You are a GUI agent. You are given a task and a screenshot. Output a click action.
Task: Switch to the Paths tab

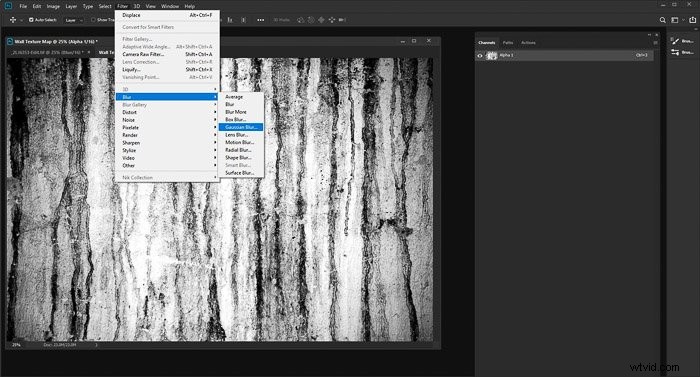pos(508,42)
